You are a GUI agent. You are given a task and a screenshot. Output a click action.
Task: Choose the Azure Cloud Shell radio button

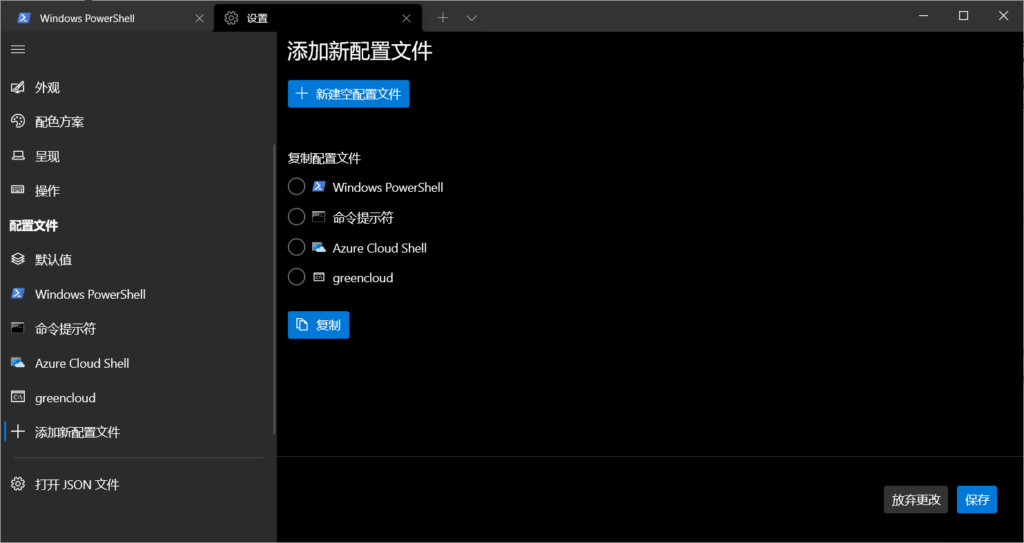pos(296,247)
